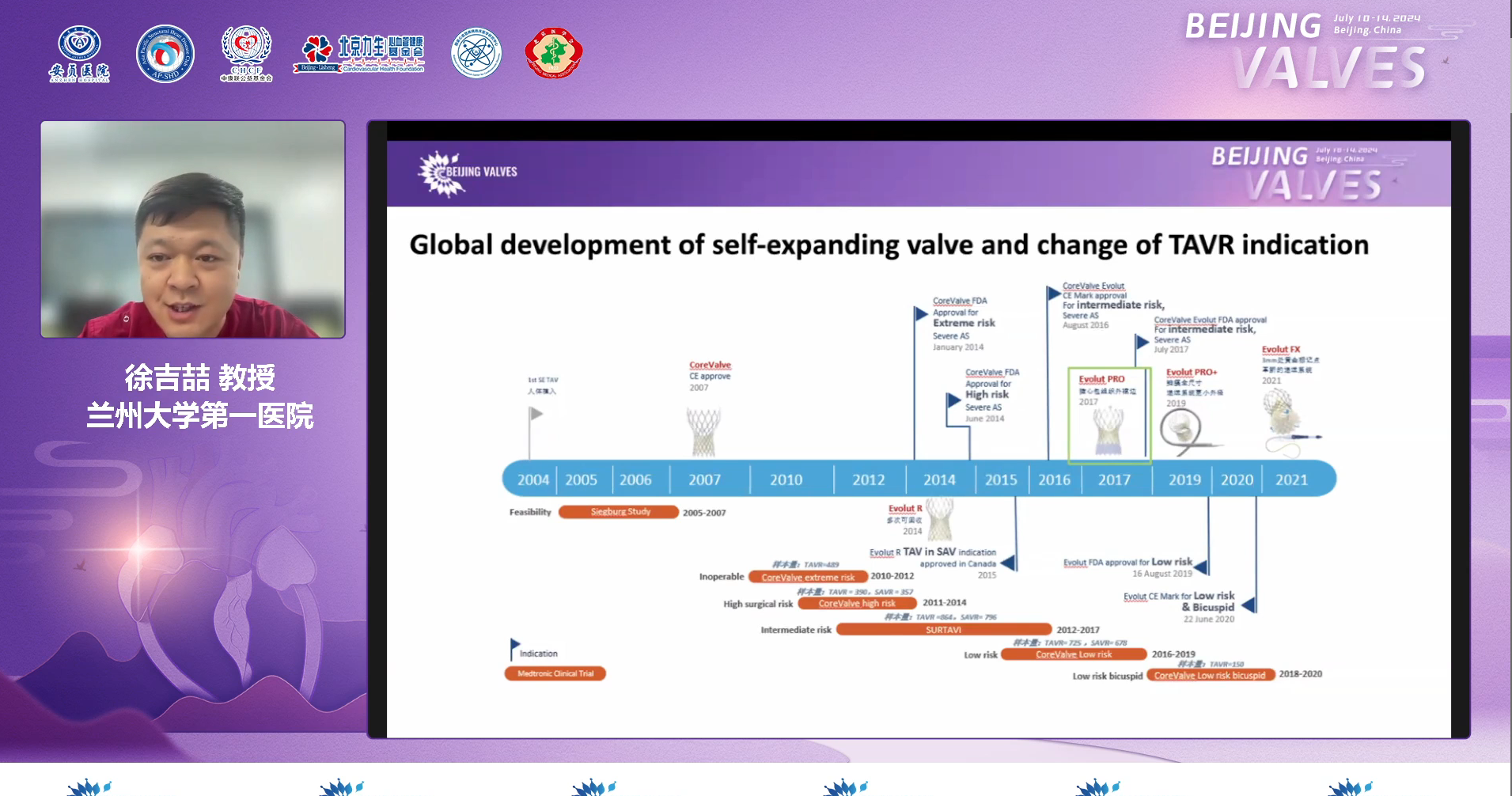Click the blue flag beside July 2017 FDA approval

pyautogui.click(x=1142, y=342)
